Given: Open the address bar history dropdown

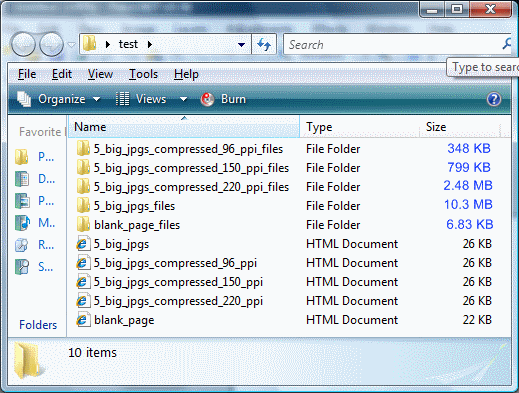Looking at the screenshot, I should [241, 44].
